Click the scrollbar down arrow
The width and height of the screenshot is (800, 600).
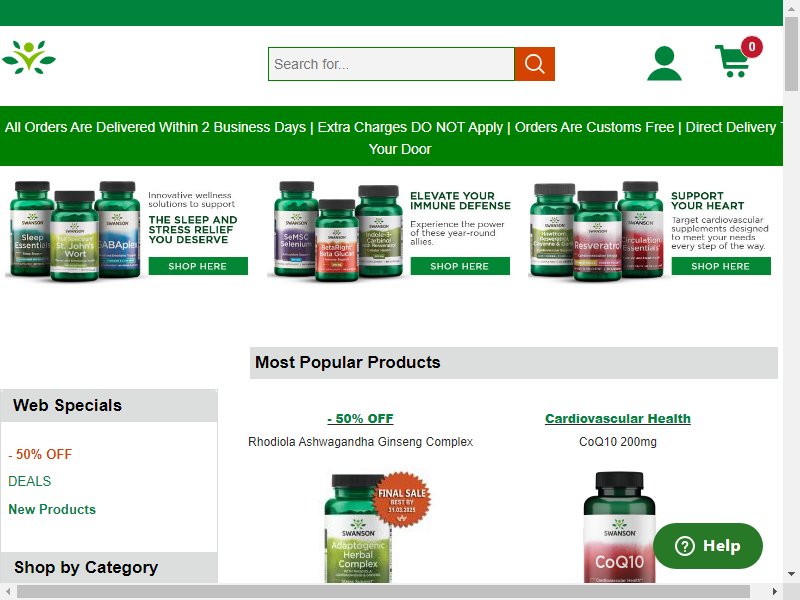(x=791, y=574)
